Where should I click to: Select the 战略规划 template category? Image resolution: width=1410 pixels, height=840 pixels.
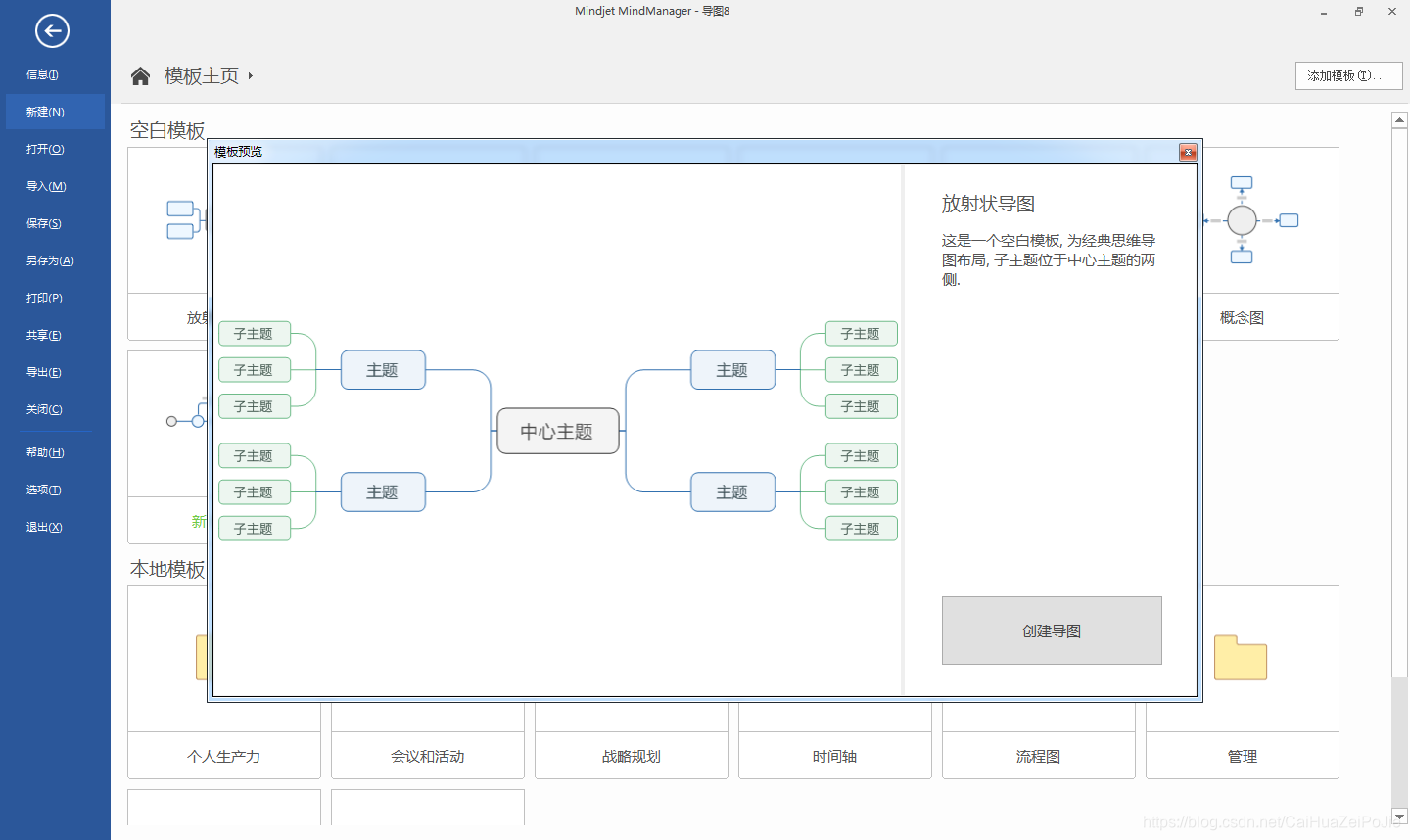point(631,756)
